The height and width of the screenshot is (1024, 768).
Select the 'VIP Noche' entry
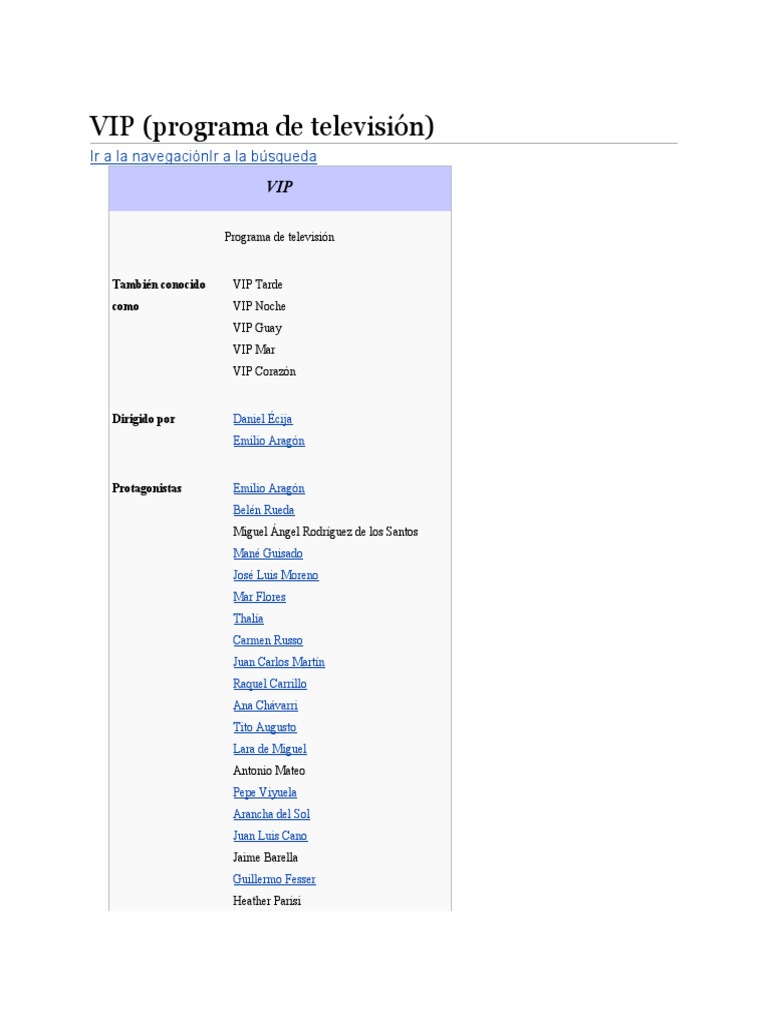[259, 306]
